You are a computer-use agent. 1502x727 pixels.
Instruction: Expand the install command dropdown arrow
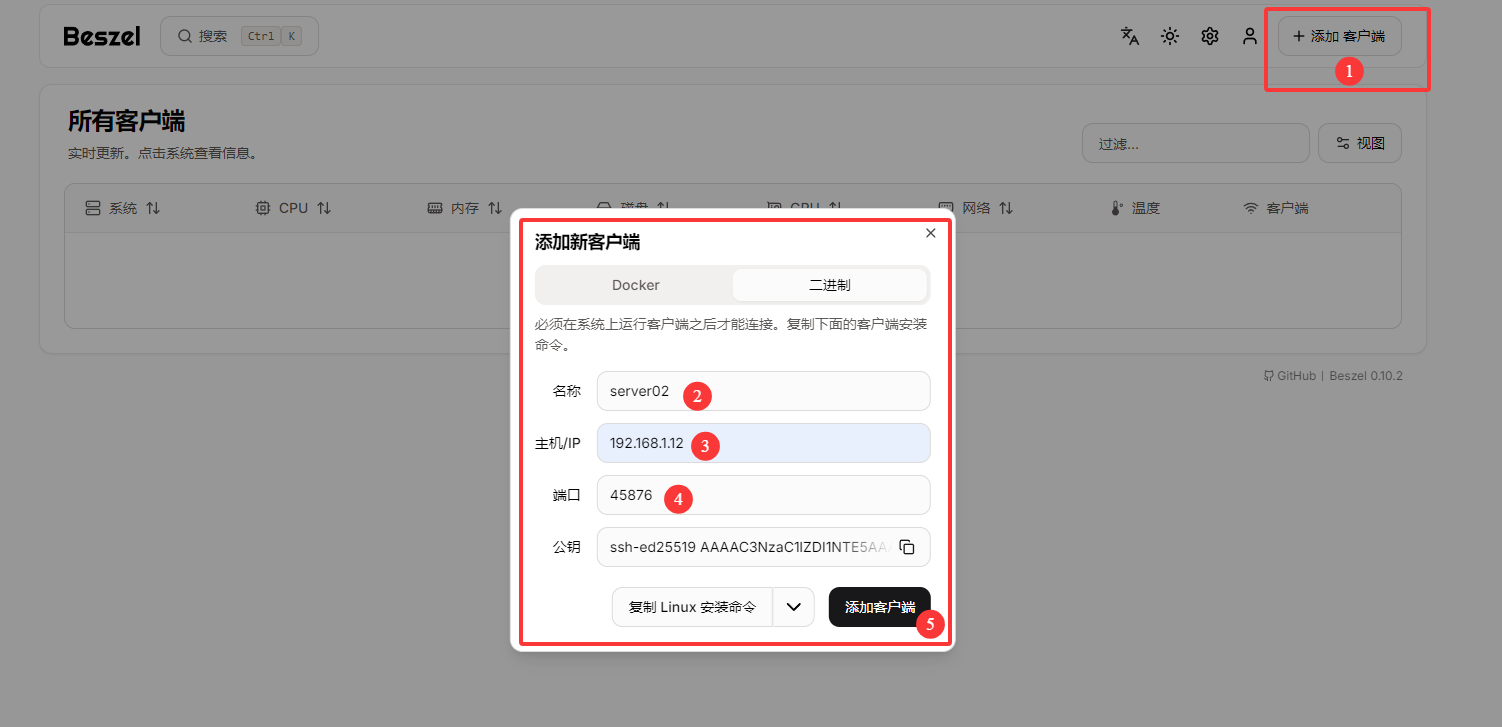tap(794, 607)
